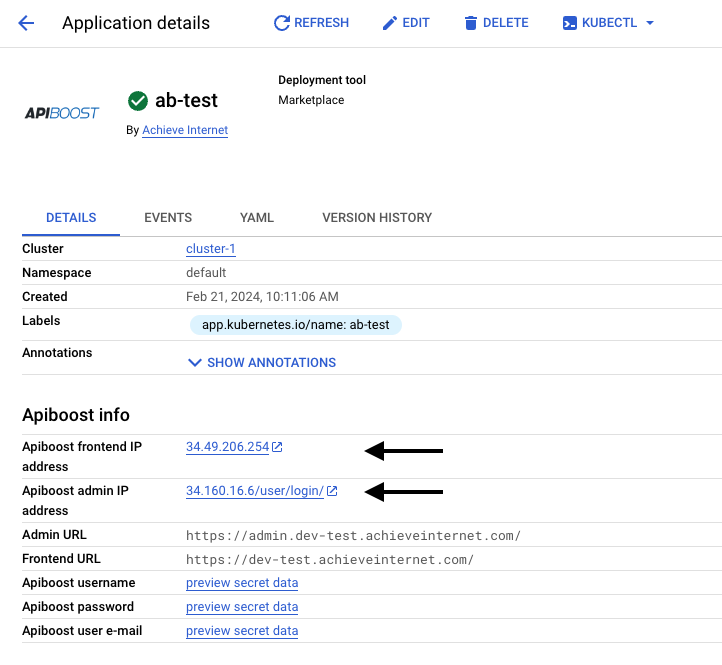Click the Delete trash can icon
This screenshot has height=665, width=722.
coord(471,23)
